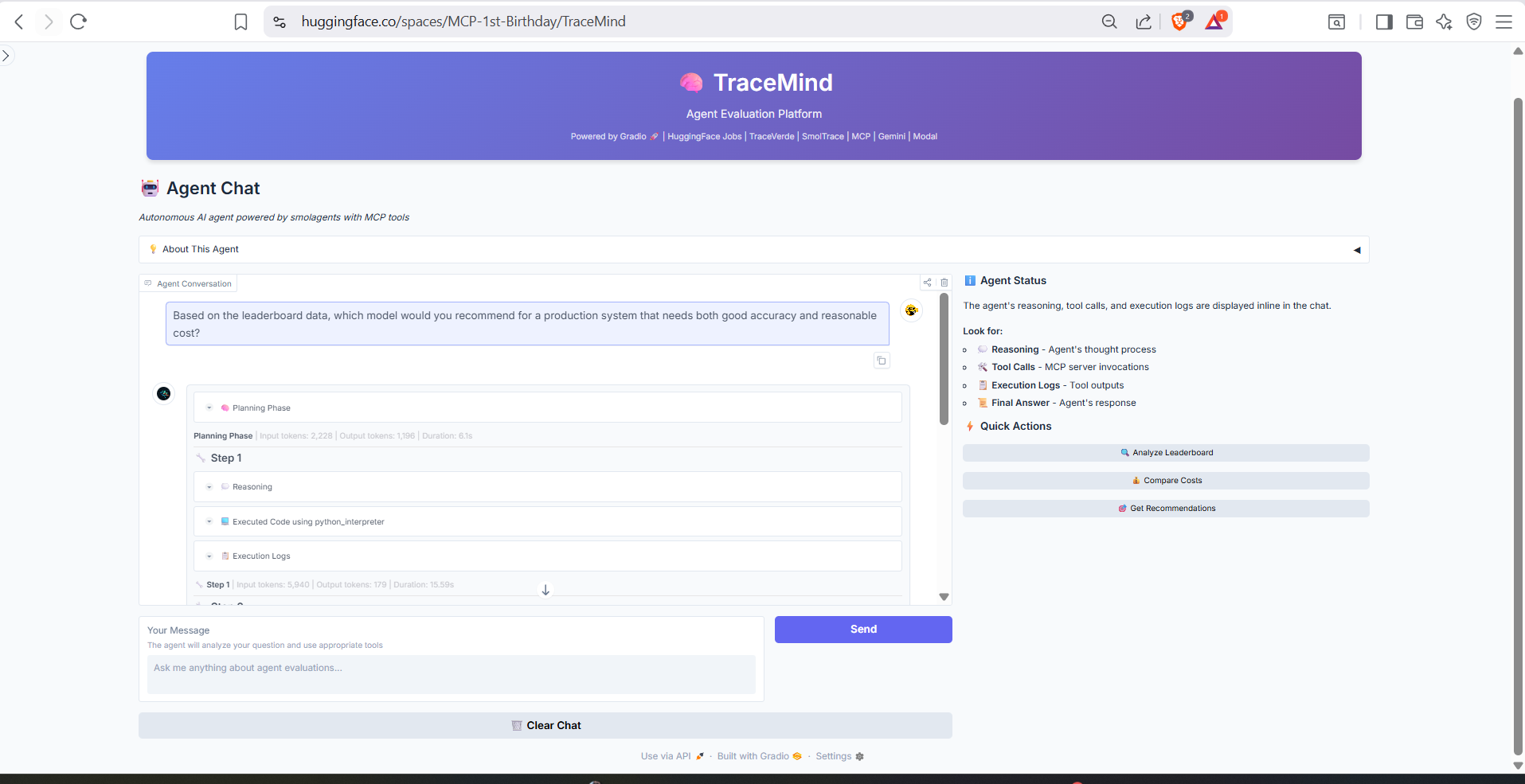
Task: Open the zoom magnifier icon
Action: (1109, 21)
